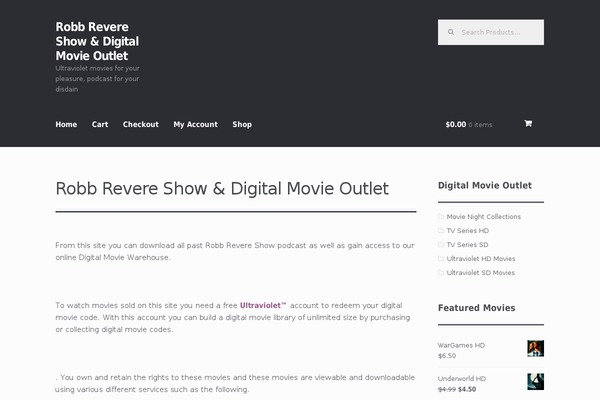This screenshot has width=600, height=400.
Task: Click folder icon beside Ultraviolet HD Movies
Action: (x=441, y=259)
